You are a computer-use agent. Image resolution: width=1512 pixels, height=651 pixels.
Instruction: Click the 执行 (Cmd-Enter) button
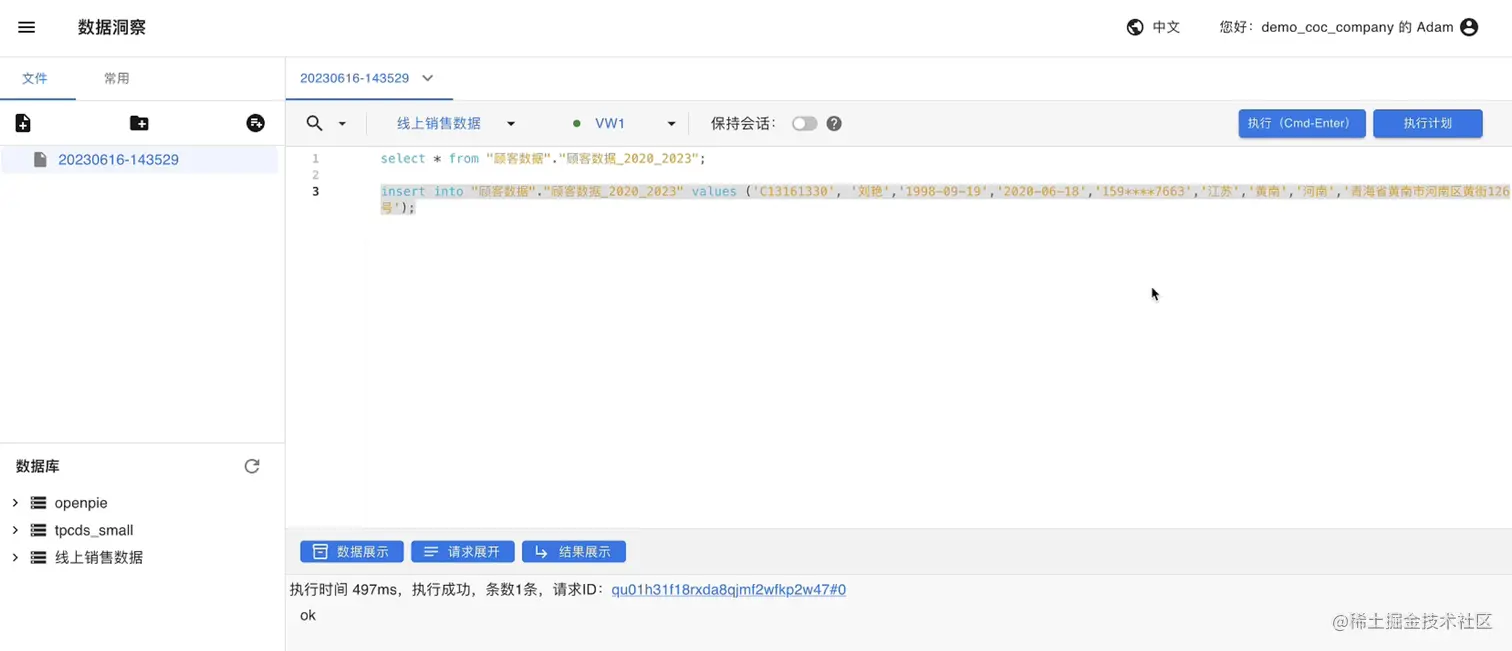(x=1301, y=123)
